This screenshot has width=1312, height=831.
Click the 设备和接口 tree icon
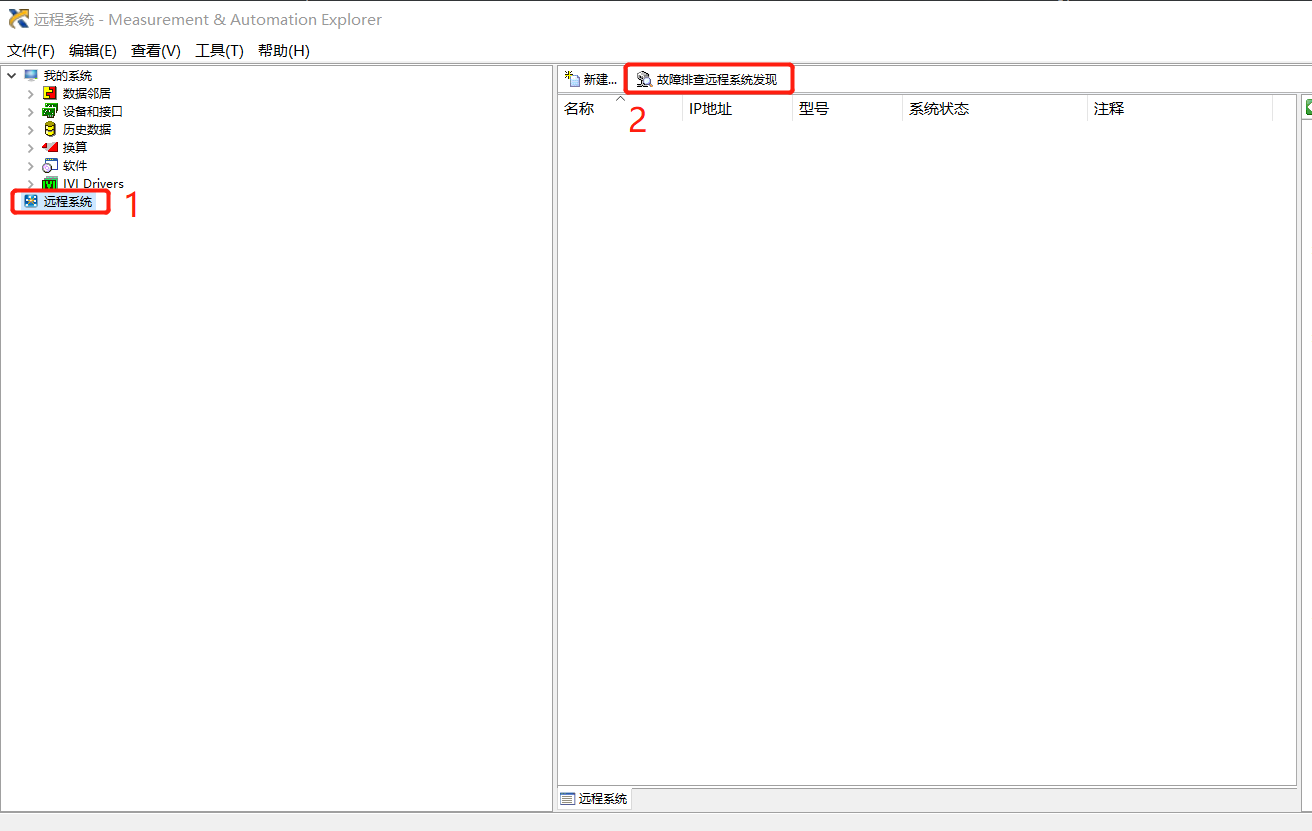coord(50,112)
